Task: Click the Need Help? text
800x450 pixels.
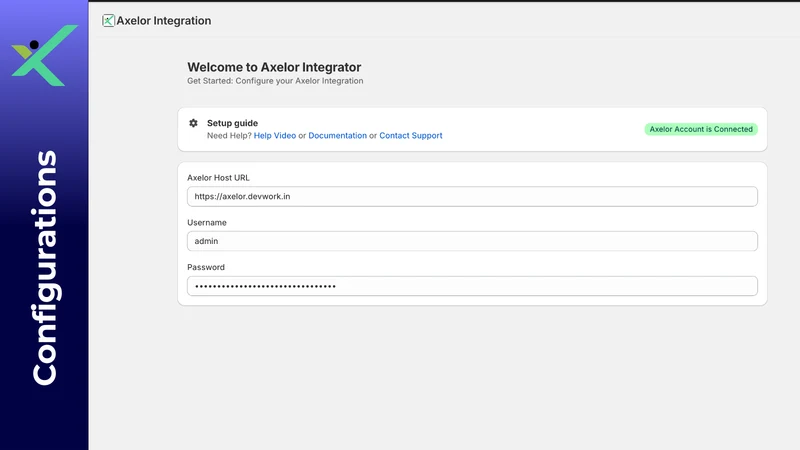Action: point(229,136)
